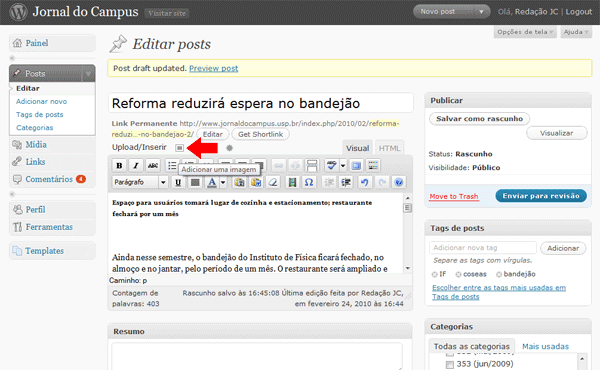Viewport: 600px width, 370px height.
Task: Check the 353 (jun/2009) category
Action: tap(450, 364)
